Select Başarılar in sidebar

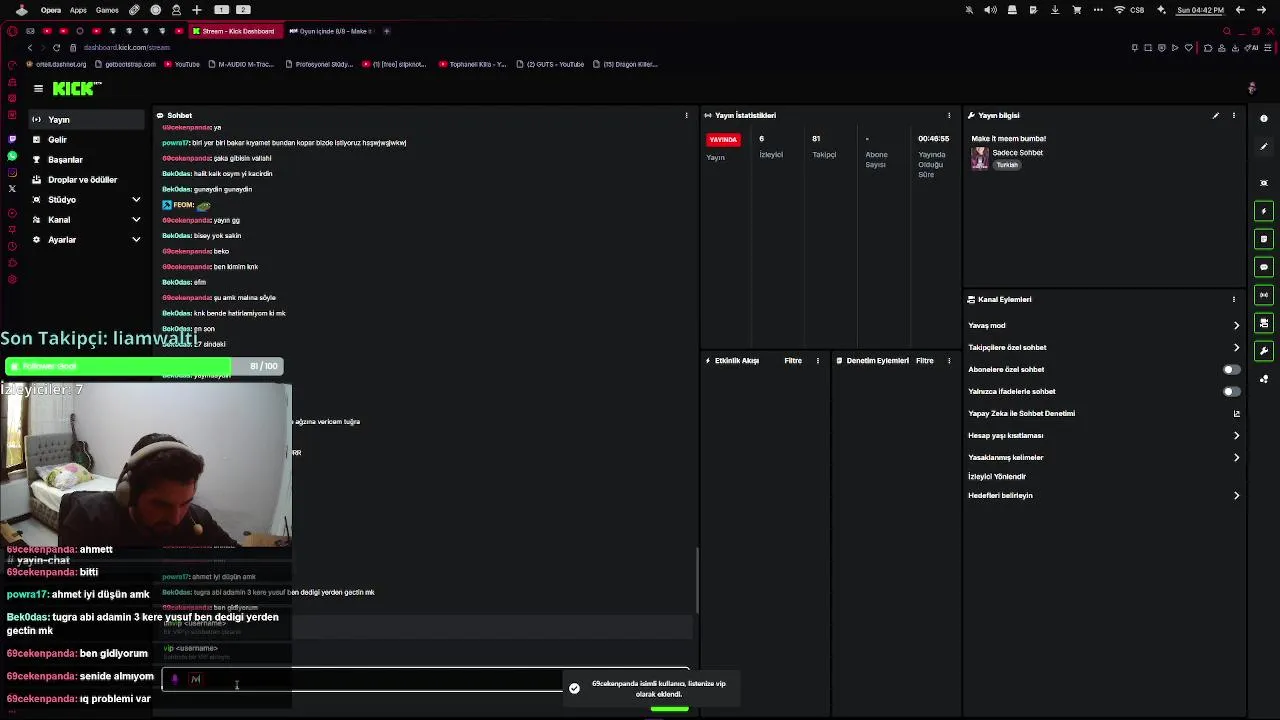pyautogui.click(x=87, y=160)
